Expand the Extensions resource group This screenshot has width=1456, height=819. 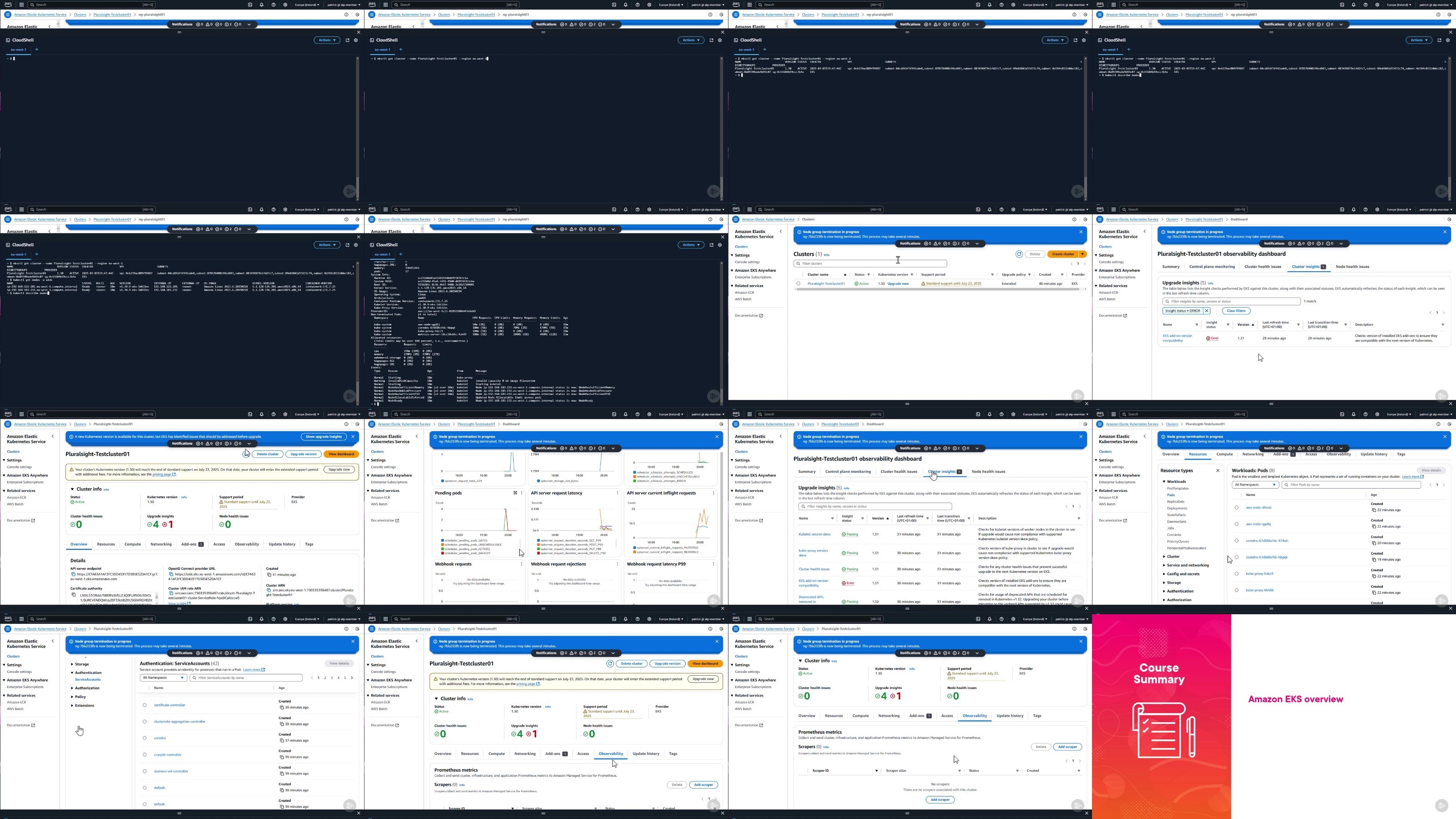coord(72,705)
